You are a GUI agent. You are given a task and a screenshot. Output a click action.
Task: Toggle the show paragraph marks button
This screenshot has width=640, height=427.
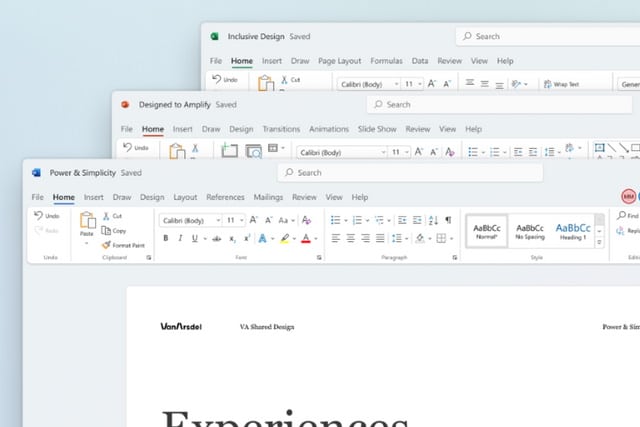point(448,220)
